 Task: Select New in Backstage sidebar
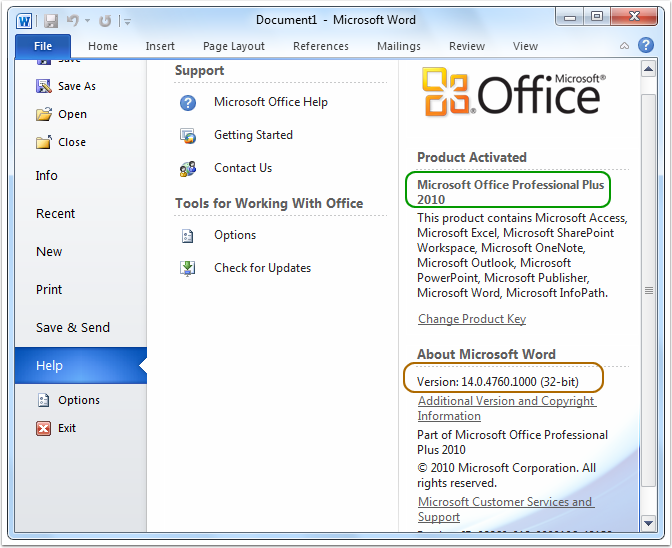[81, 252]
